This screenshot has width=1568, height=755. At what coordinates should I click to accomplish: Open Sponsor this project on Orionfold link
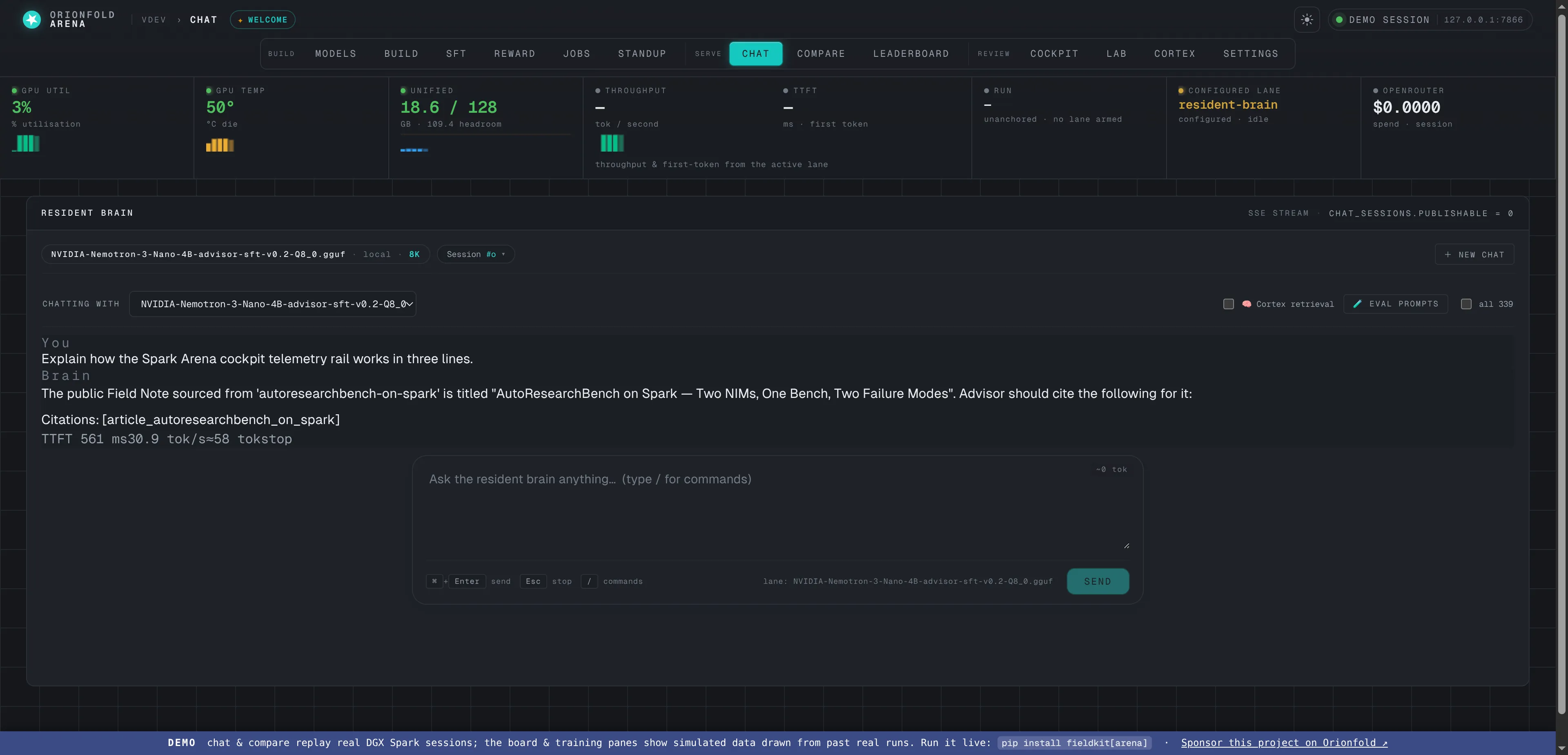pyautogui.click(x=1284, y=743)
